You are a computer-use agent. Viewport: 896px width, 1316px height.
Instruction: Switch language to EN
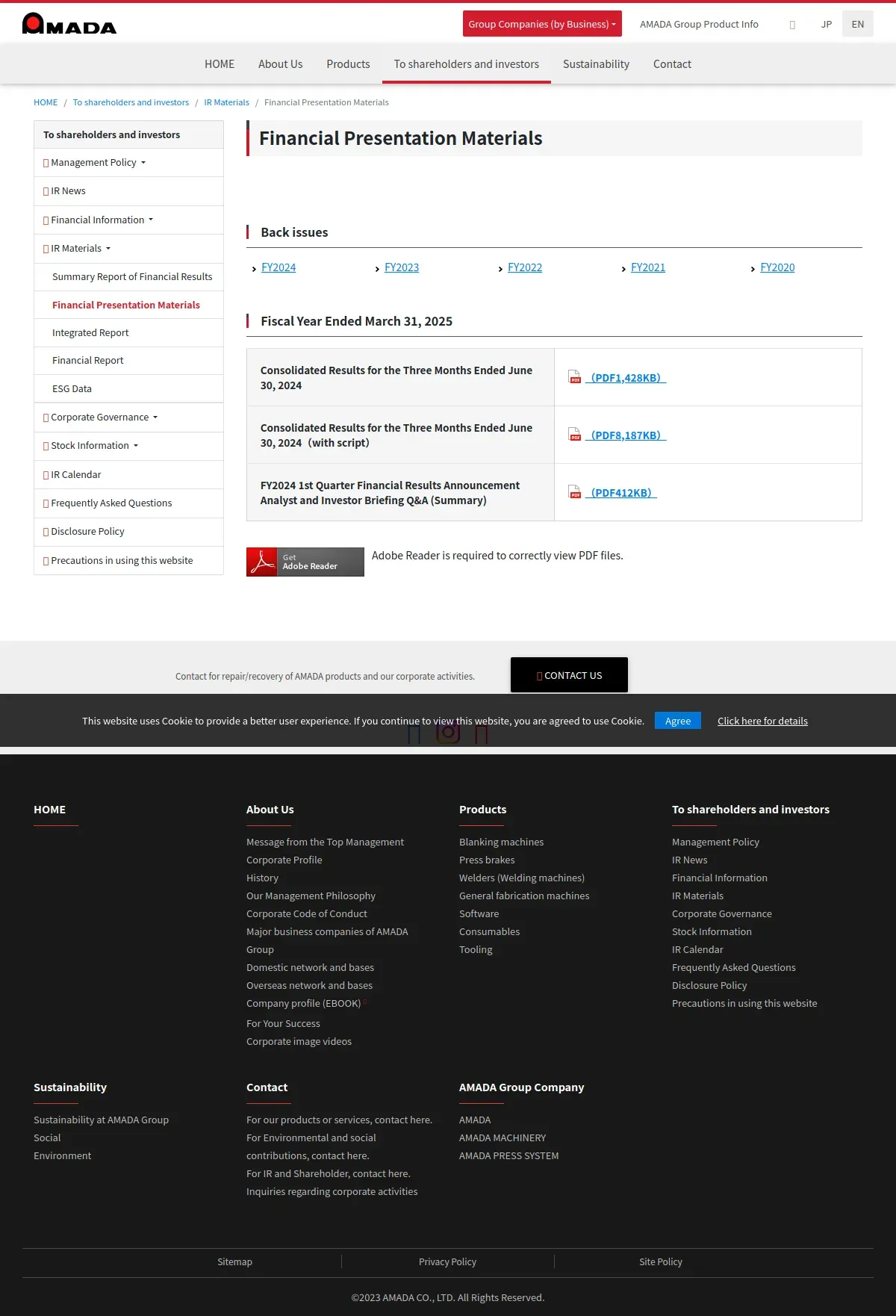pos(858,24)
